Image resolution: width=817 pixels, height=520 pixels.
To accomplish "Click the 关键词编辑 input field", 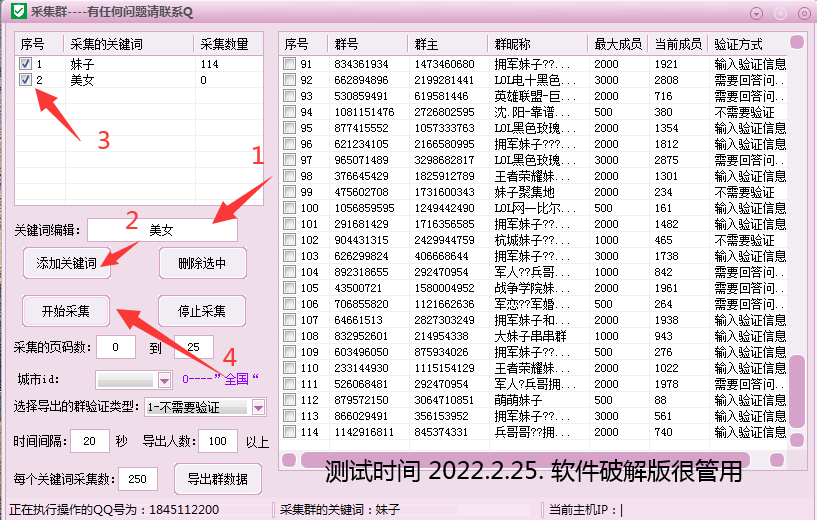I will pos(162,230).
